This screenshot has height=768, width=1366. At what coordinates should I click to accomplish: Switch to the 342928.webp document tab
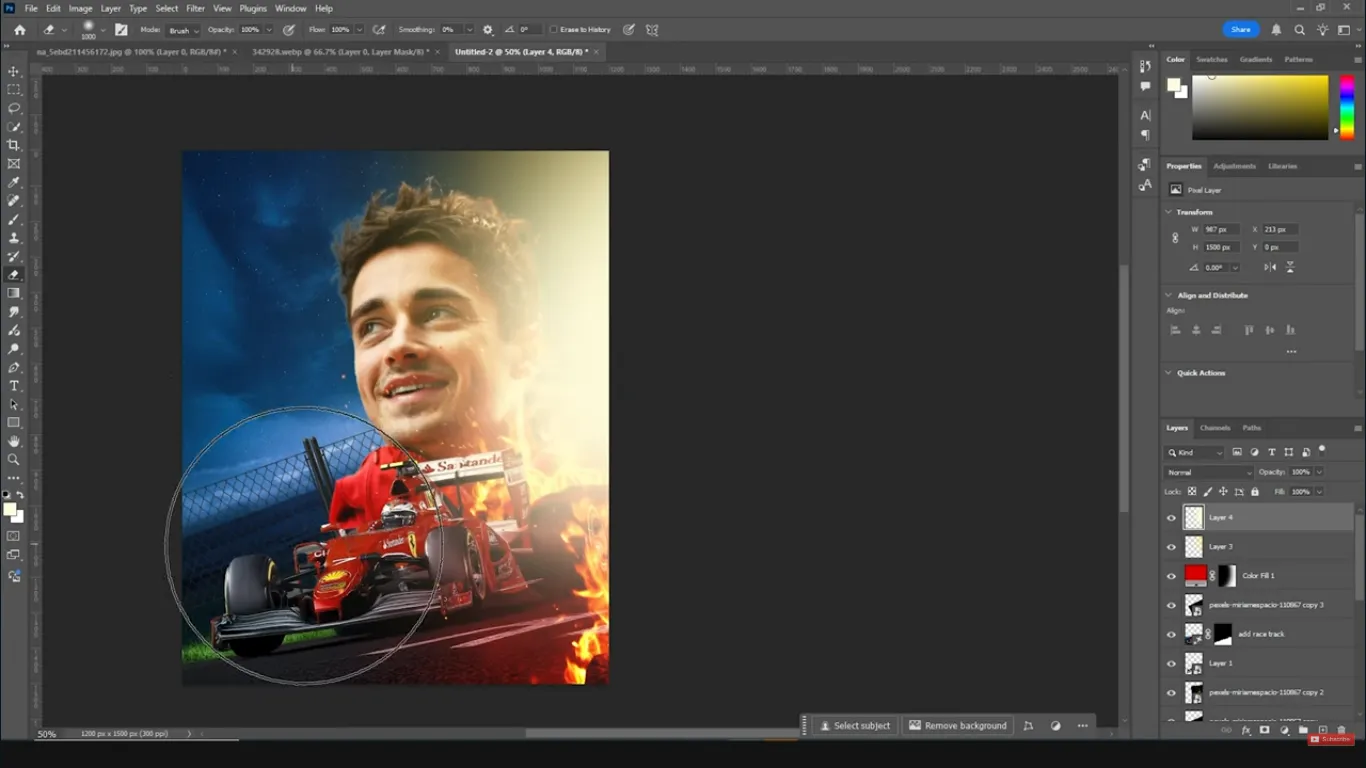[x=341, y=51]
